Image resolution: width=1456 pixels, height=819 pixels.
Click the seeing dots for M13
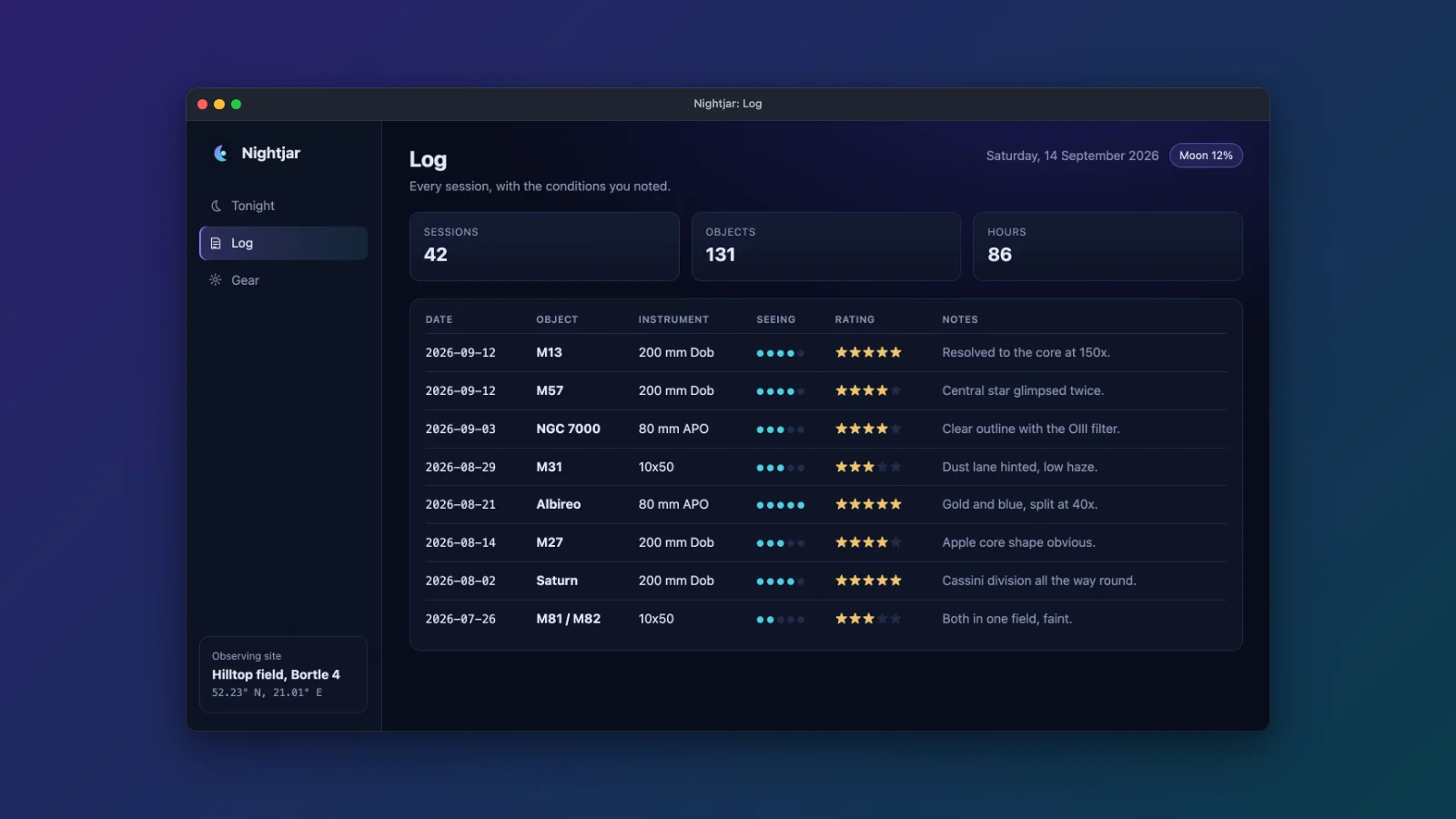781,353
